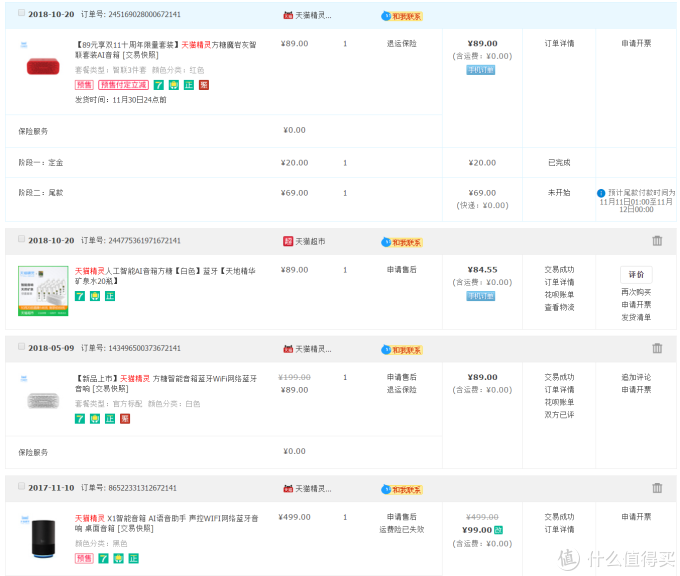Delete the 2017-11-10 order with trash icon
This screenshot has height=576, width=680.
[657, 488]
